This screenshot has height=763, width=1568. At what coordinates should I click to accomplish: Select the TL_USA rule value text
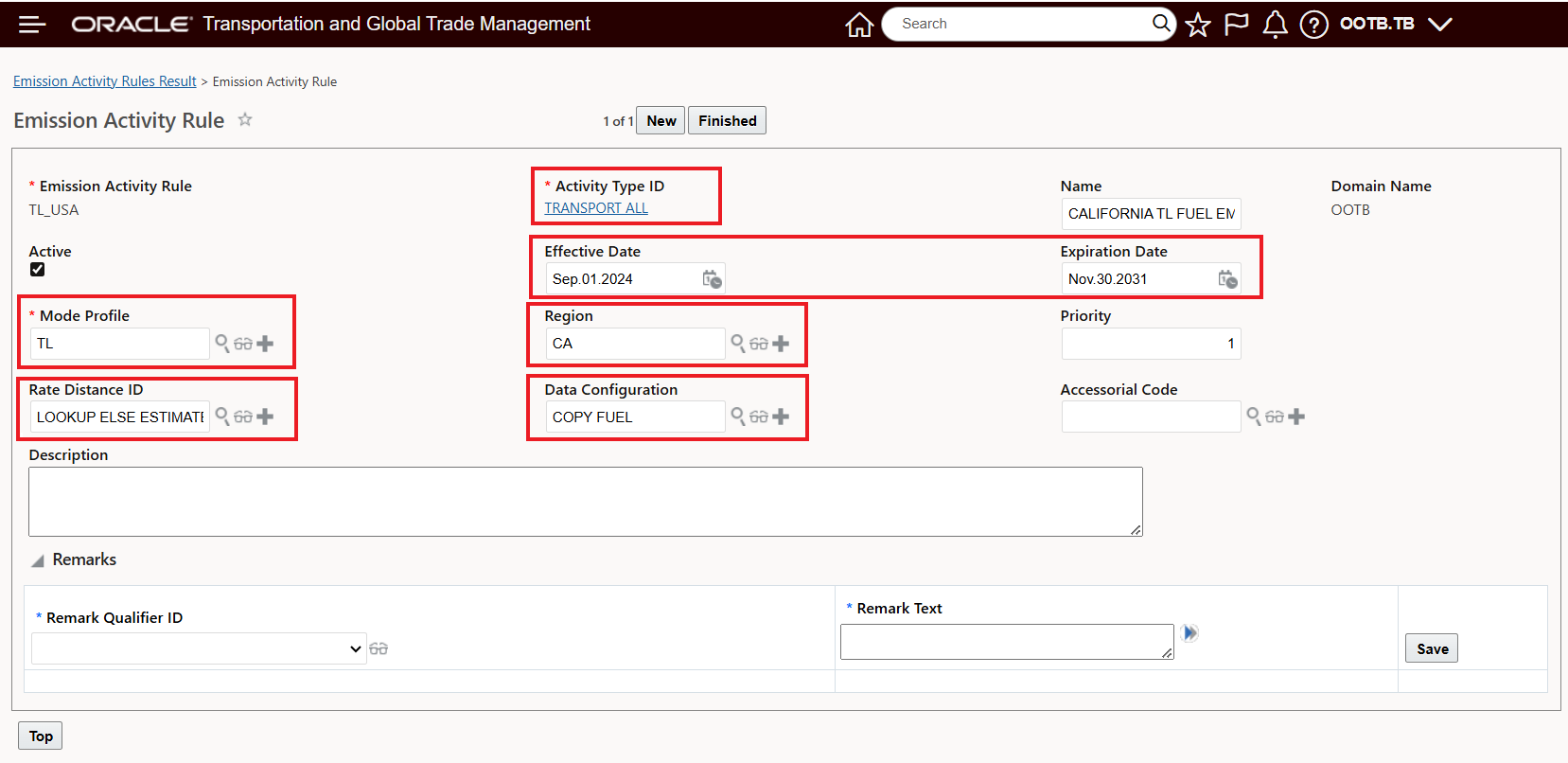[54, 210]
